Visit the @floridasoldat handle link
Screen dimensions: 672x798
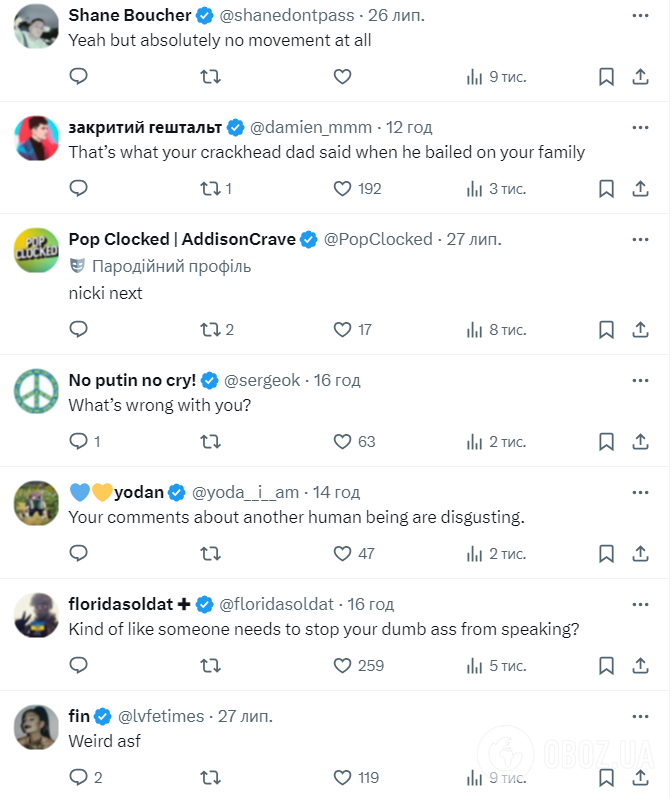click(278, 604)
